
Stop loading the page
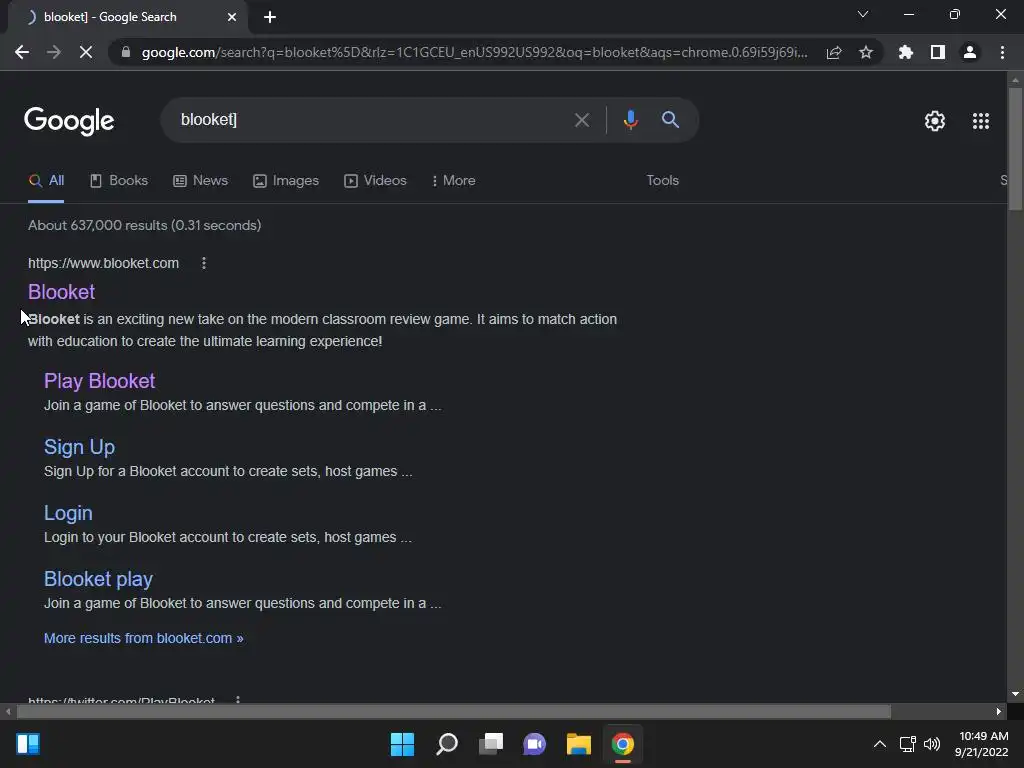(x=86, y=52)
